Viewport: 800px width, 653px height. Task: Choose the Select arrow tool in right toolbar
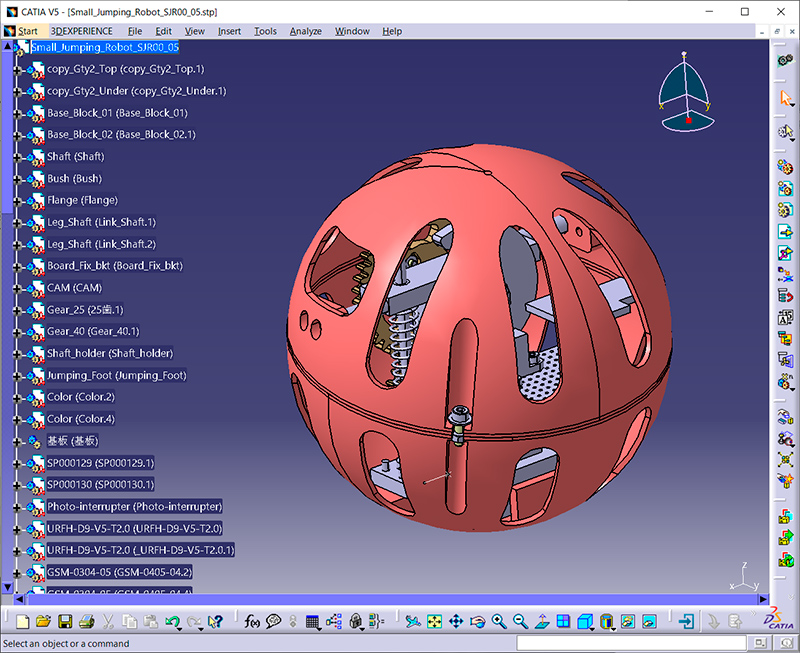(x=785, y=98)
